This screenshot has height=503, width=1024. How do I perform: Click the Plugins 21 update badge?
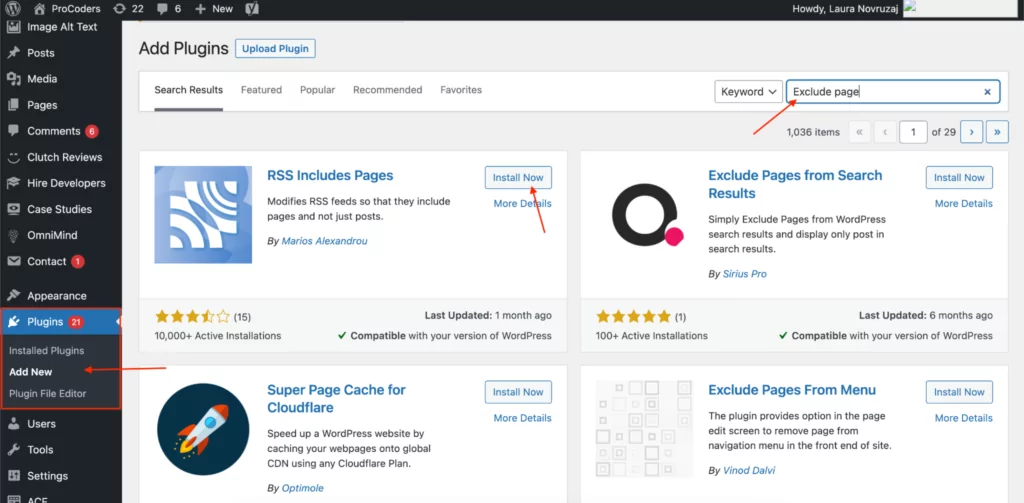pos(76,322)
